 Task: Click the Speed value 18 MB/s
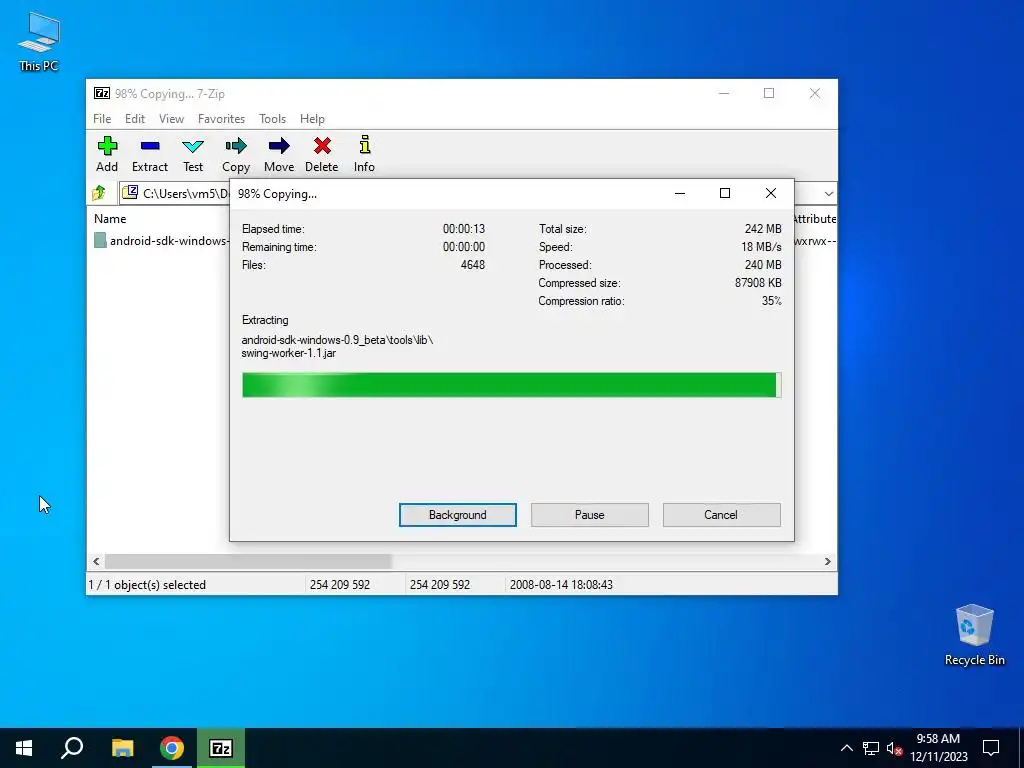coord(761,247)
